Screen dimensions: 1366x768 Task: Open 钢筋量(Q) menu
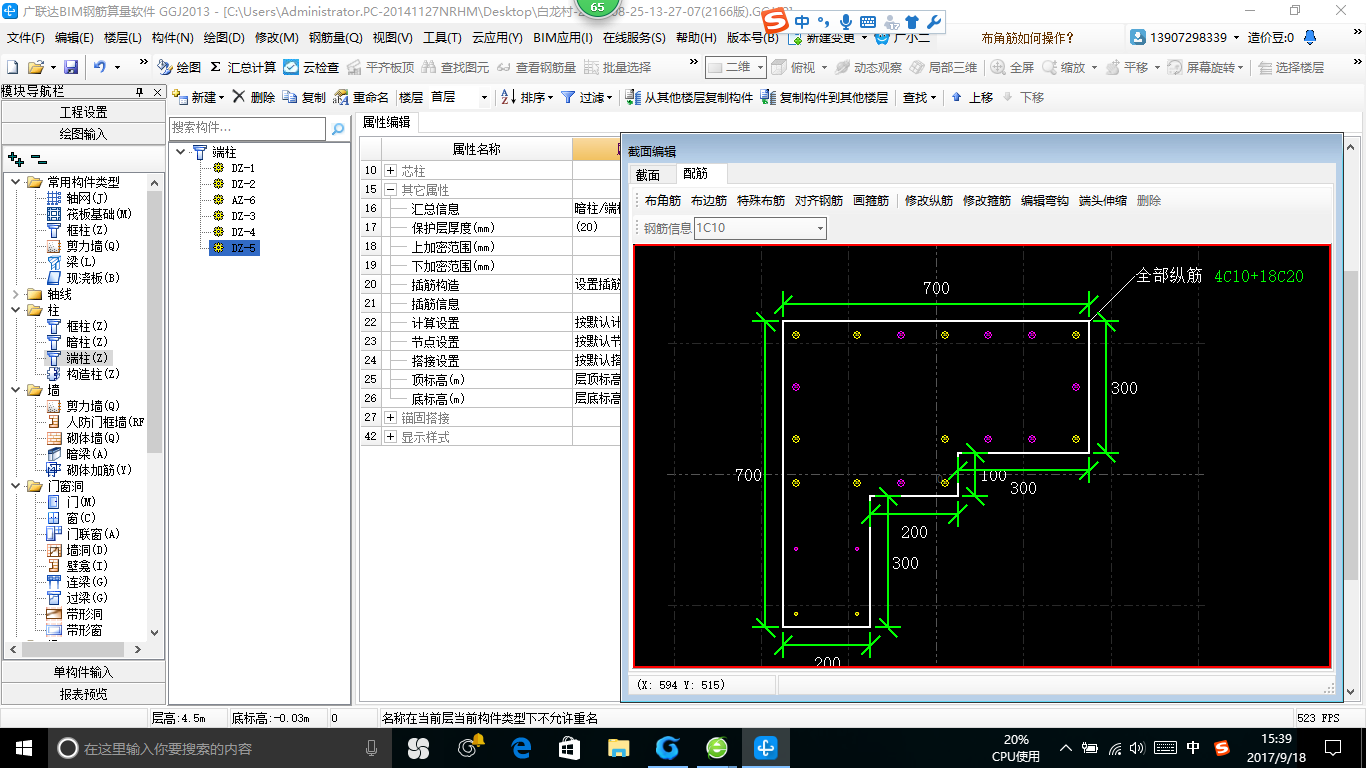pyautogui.click(x=335, y=37)
